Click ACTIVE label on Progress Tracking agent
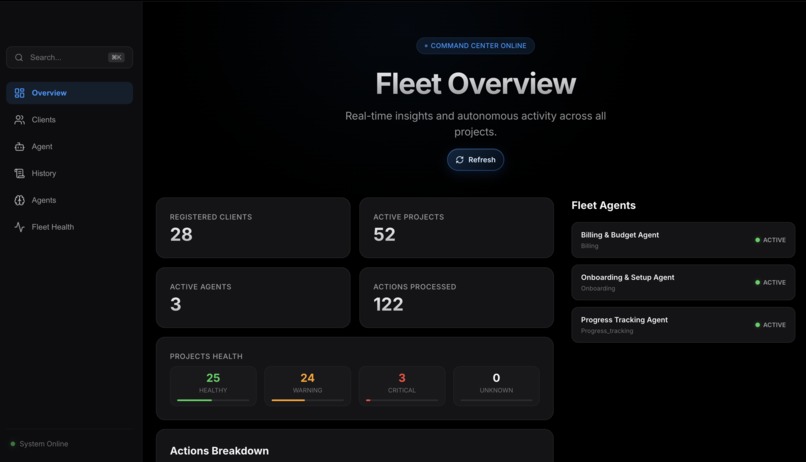 point(774,325)
